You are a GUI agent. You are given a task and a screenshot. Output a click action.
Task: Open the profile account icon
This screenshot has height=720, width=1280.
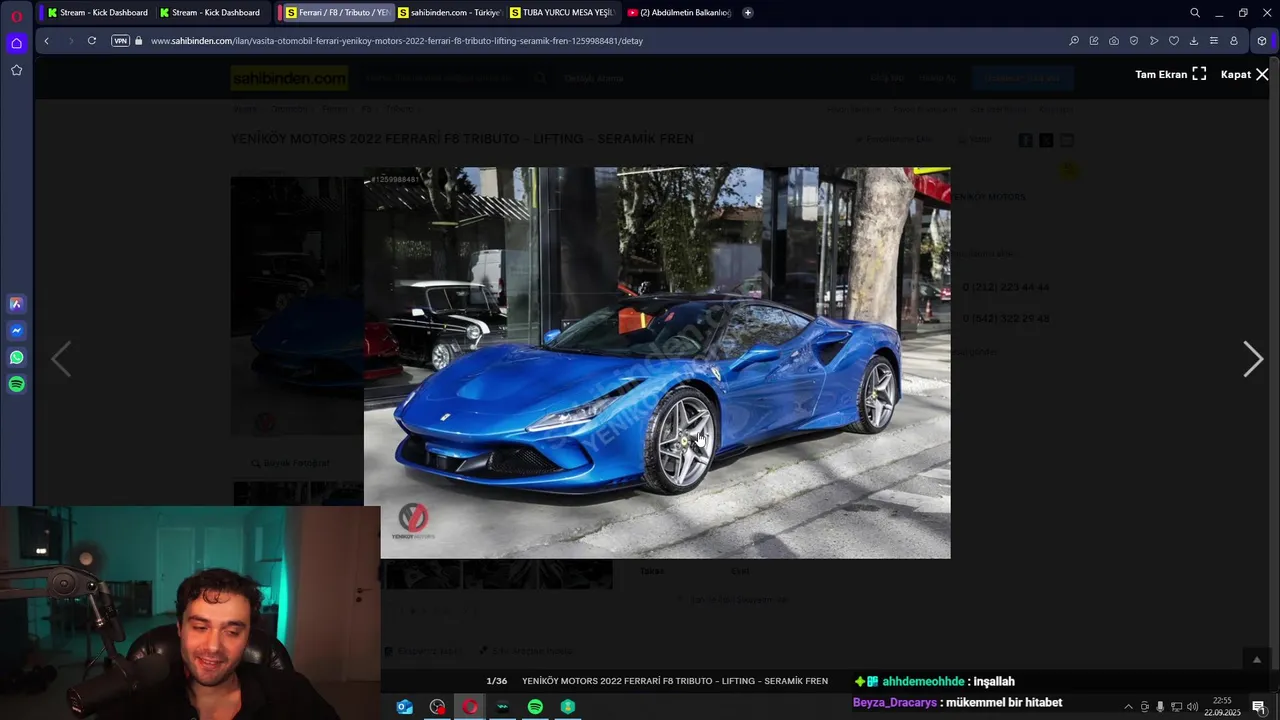point(1234,41)
